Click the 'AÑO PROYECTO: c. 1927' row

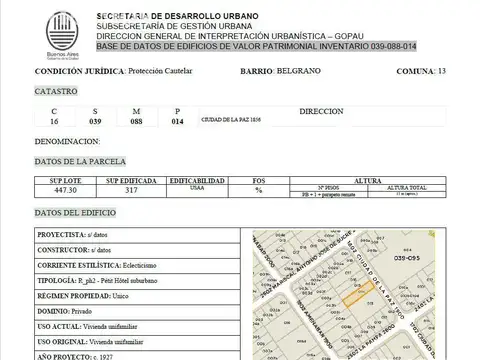137,356
